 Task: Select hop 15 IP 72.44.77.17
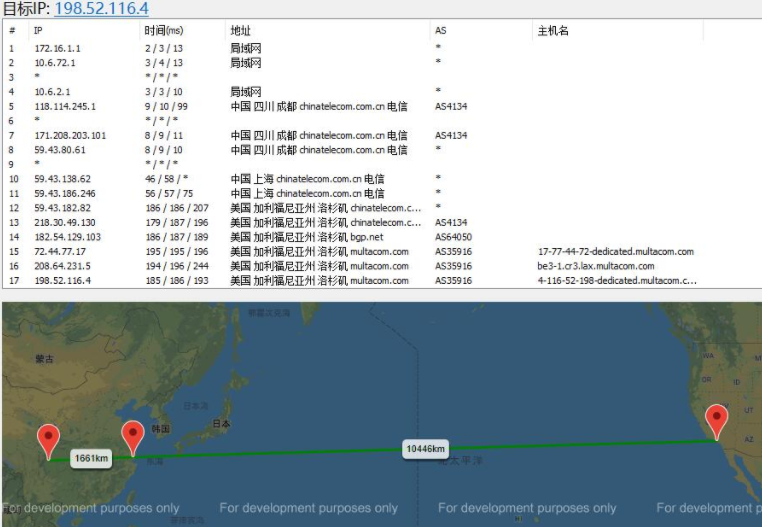coord(60,252)
